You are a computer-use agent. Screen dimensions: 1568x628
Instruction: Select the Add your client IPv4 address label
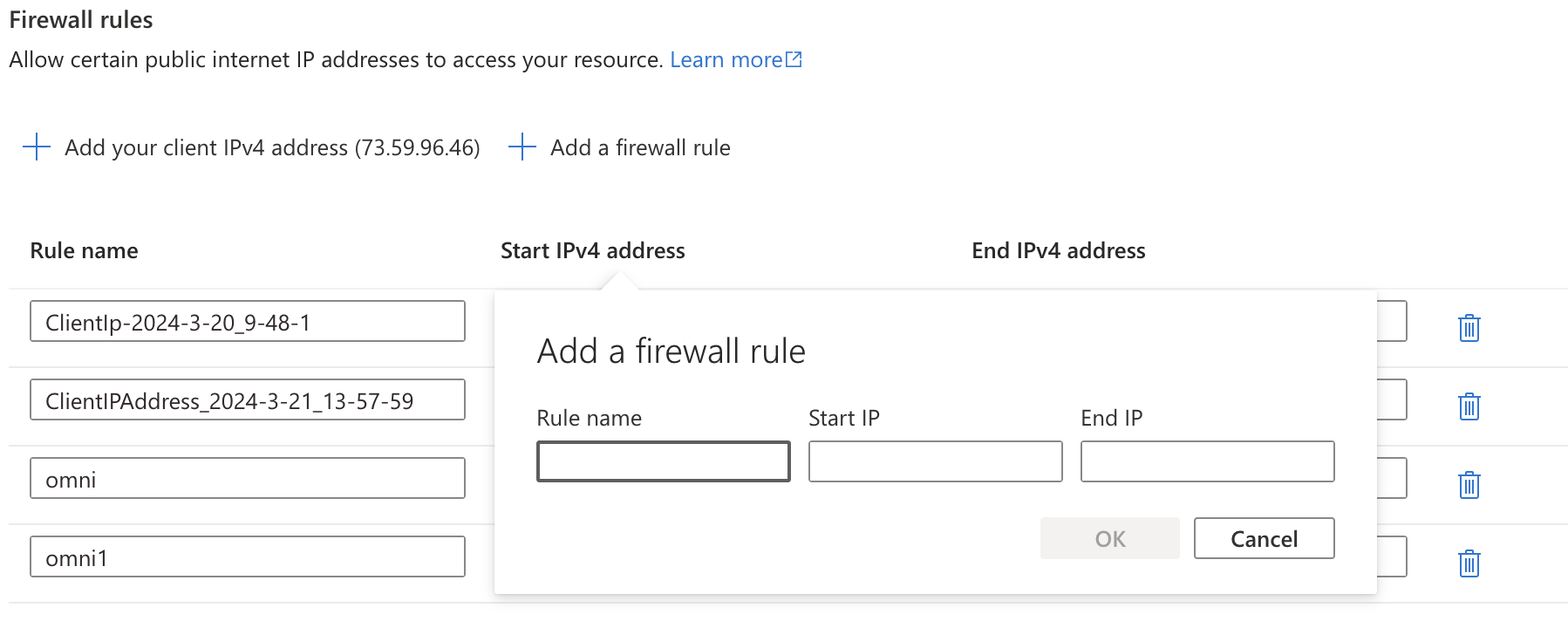pyautogui.click(x=272, y=147)
